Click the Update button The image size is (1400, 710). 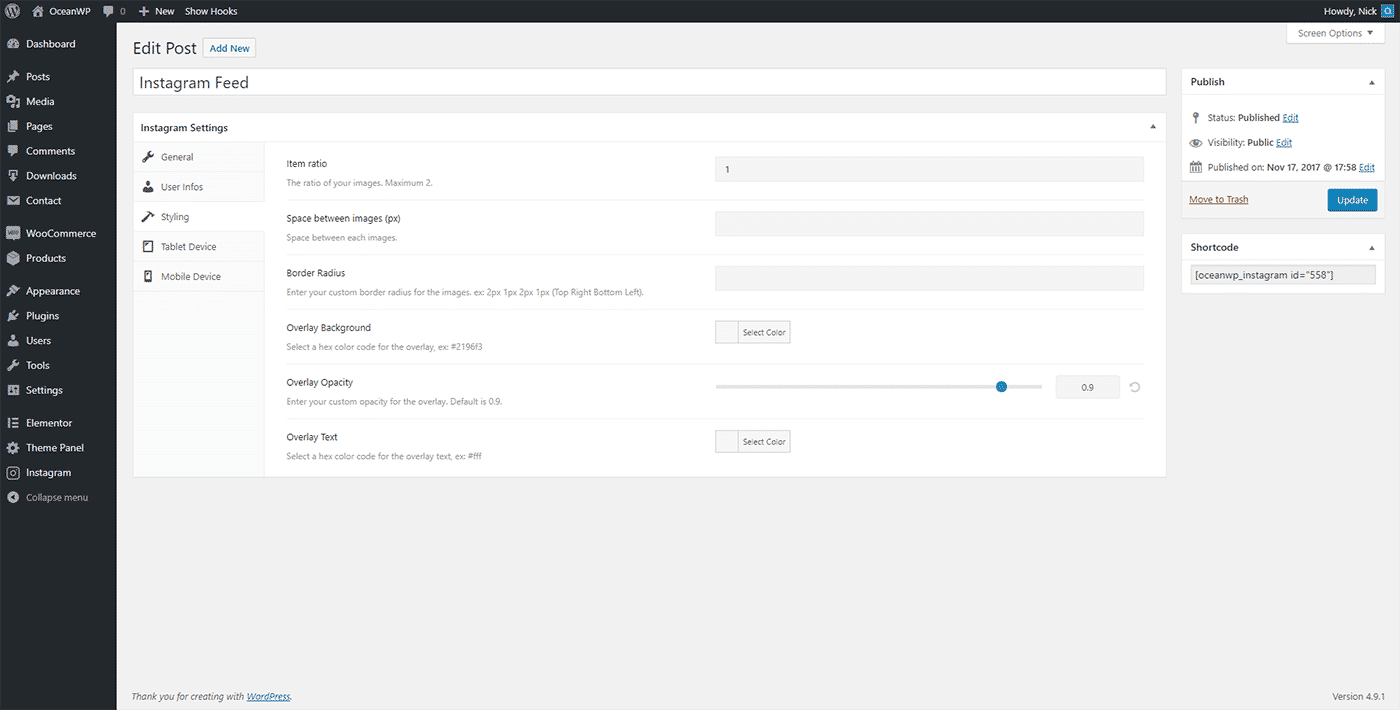click(1352, 200)
